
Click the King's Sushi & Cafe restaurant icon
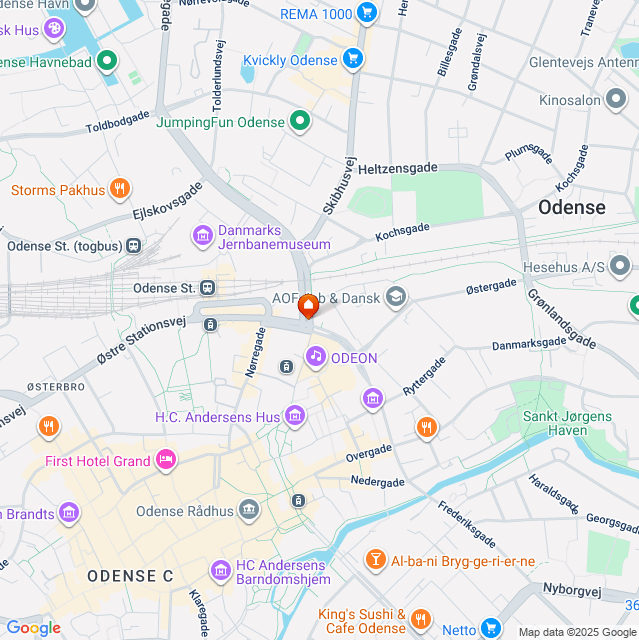coord(420,620)
